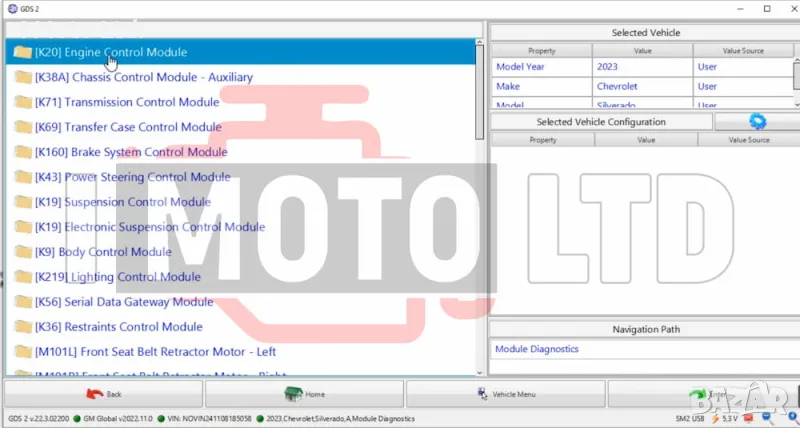The width and height of the screenshot is (800, 428).
Task: Click the folder icon beside Engine Control Module
Action: click(23, 52)
